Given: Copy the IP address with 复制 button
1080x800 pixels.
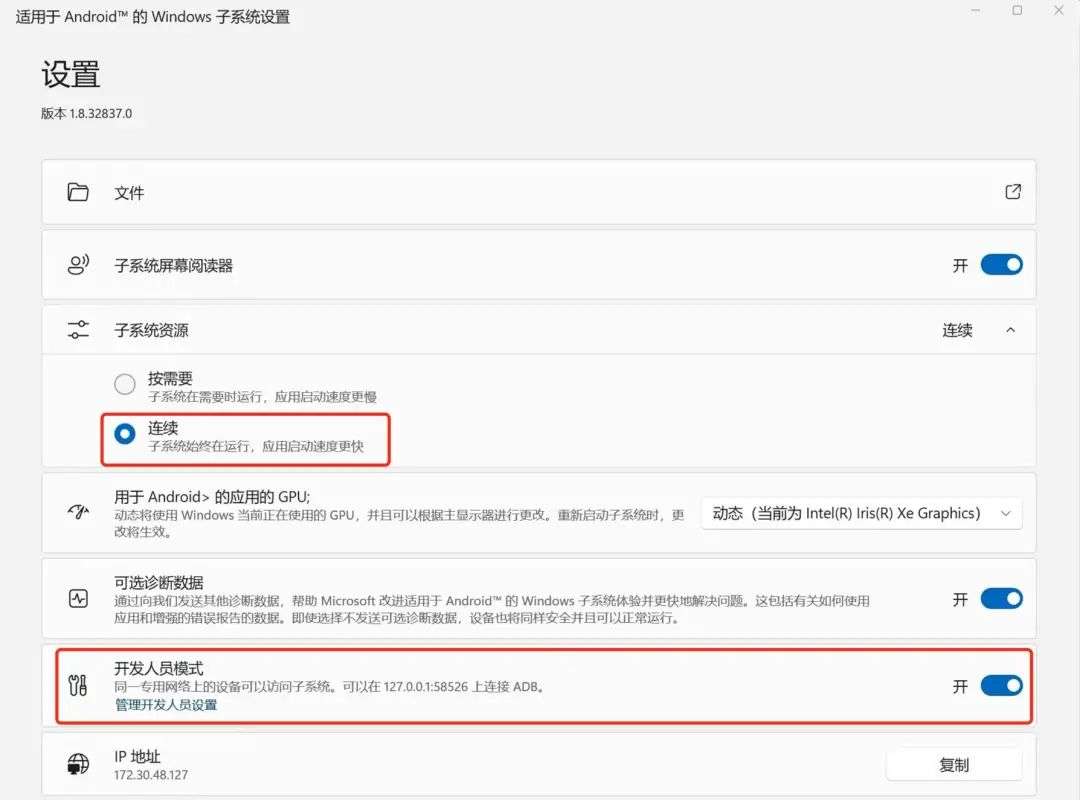Looking at the screenshot, I should (954, 765).
